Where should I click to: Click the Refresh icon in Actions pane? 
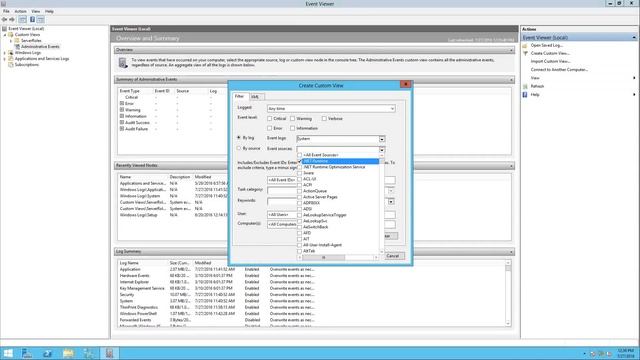point(525,86)
